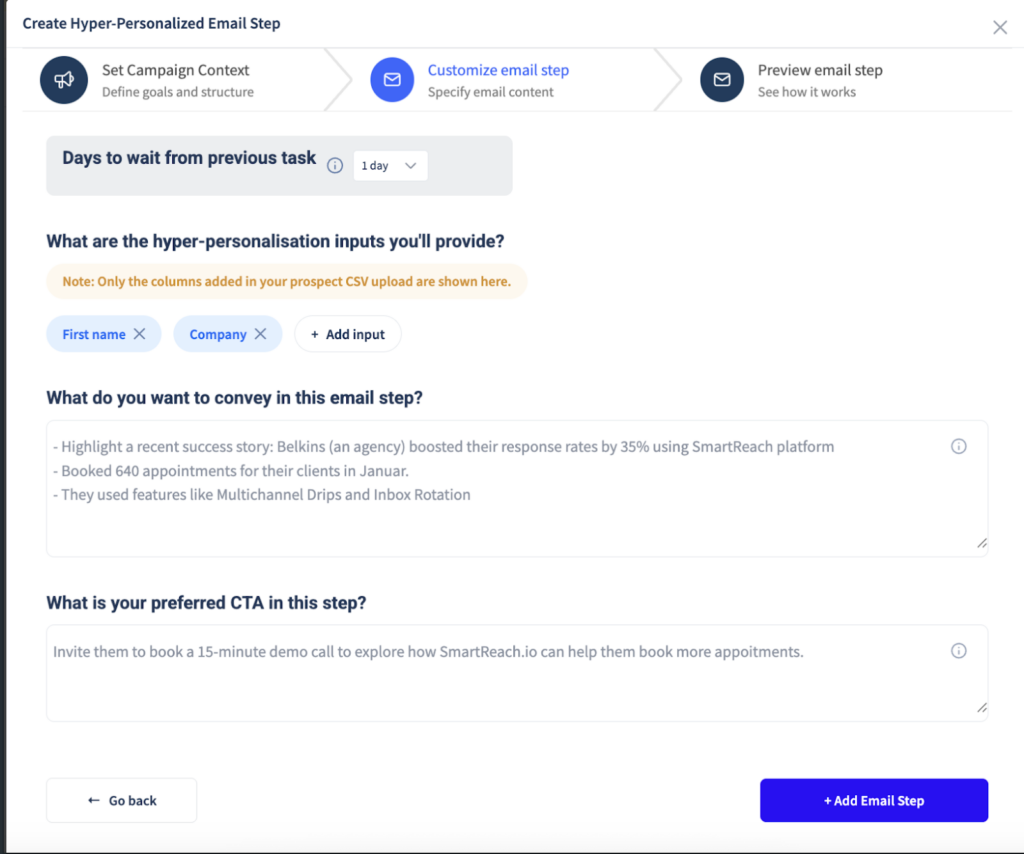Viewport: 1024px width, 854px height.
Task: Click the Go back button
Action: point(121,800)
